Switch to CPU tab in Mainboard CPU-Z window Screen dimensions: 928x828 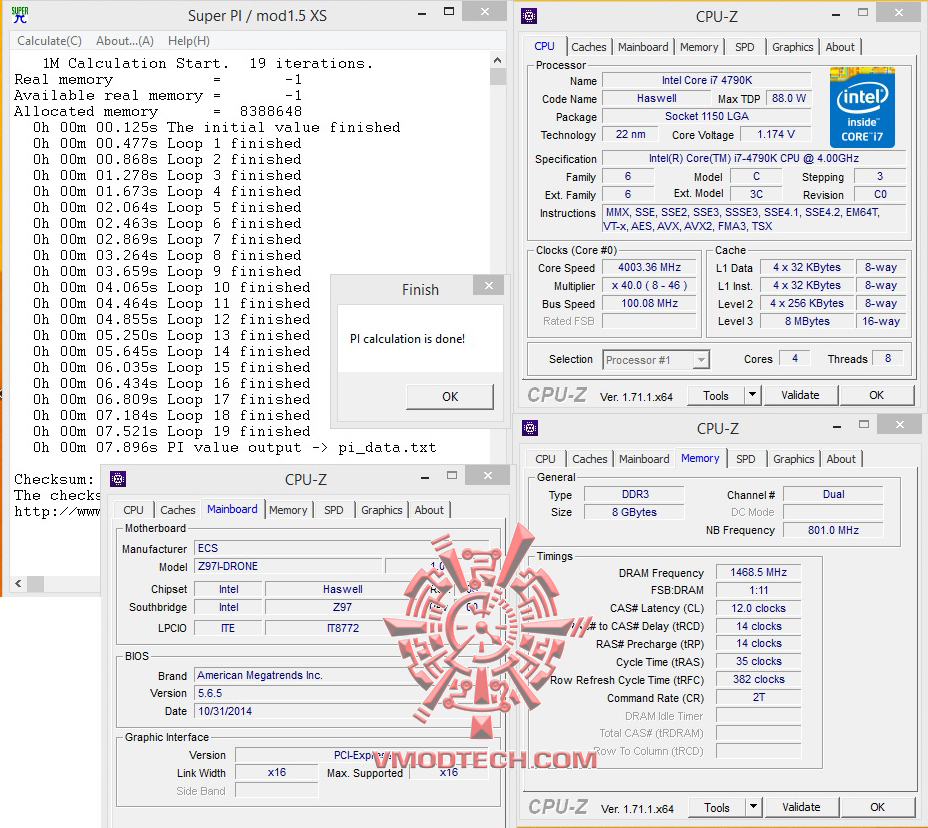point(133,510)
